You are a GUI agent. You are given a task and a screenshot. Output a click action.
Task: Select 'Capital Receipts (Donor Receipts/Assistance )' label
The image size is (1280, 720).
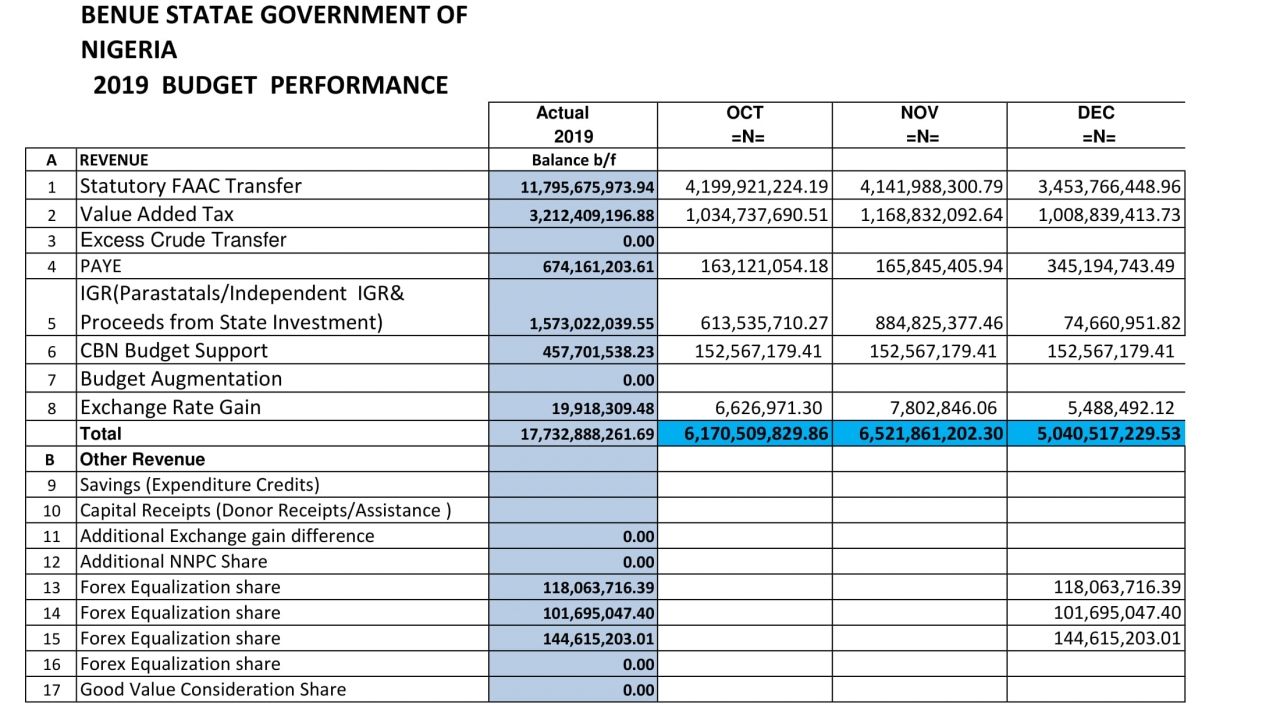(265, 510)
